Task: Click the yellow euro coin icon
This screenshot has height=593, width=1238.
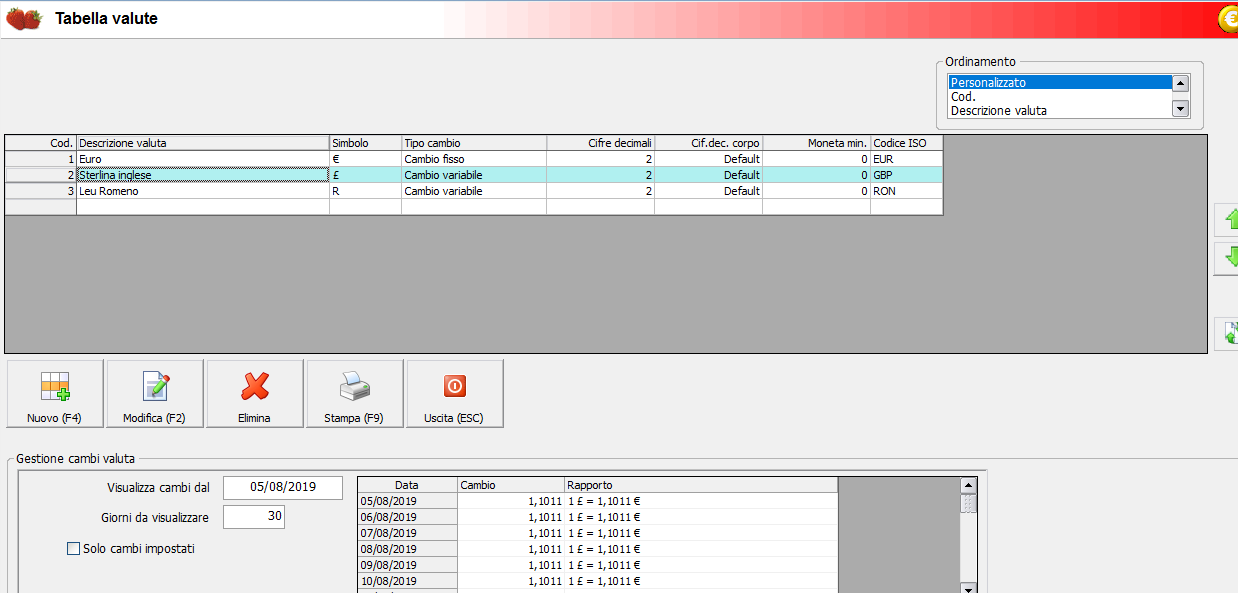Action: point(1228,19)
